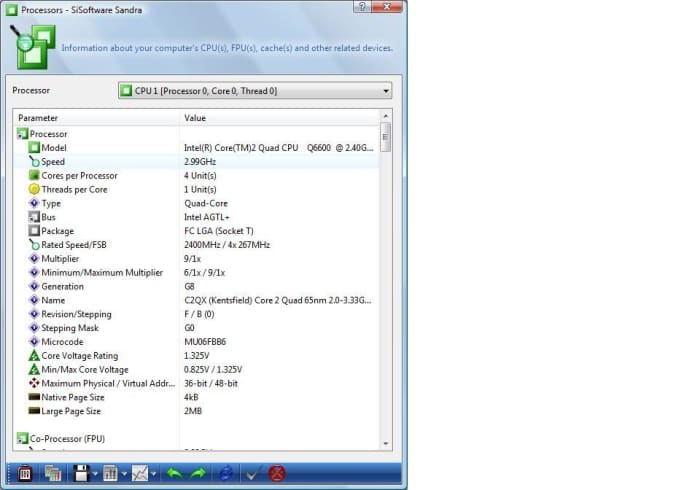
Task: Click the red cancel icon
Action: point(277,473)
